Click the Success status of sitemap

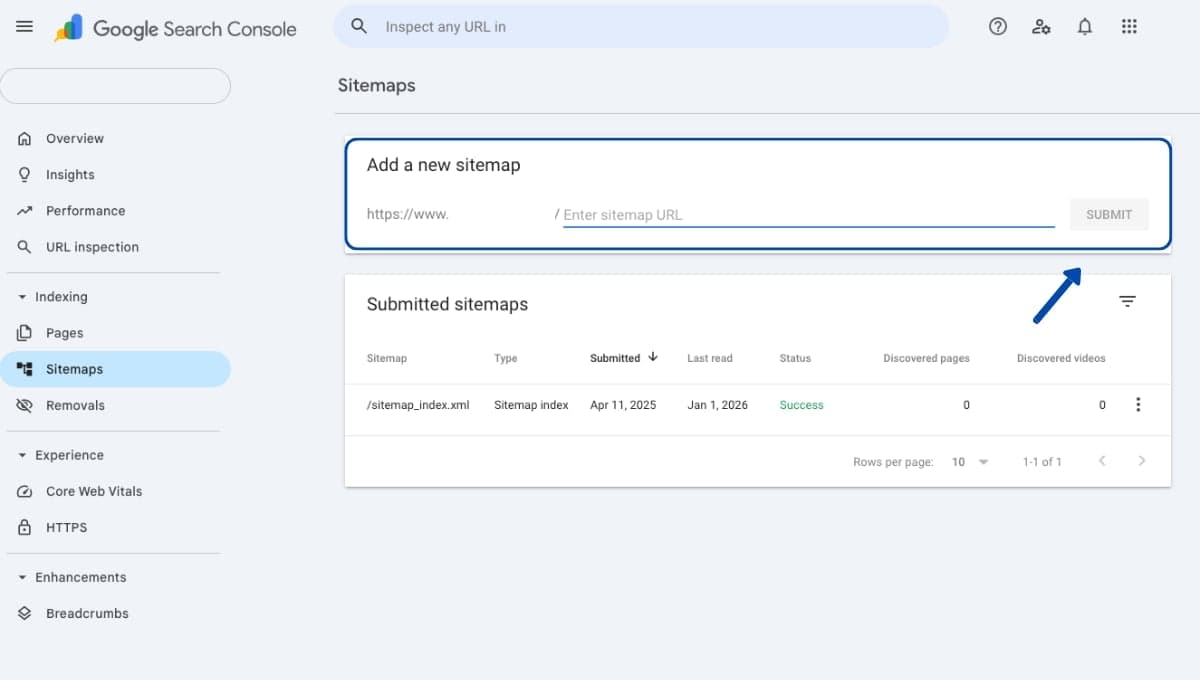click(x=802, y=405)
